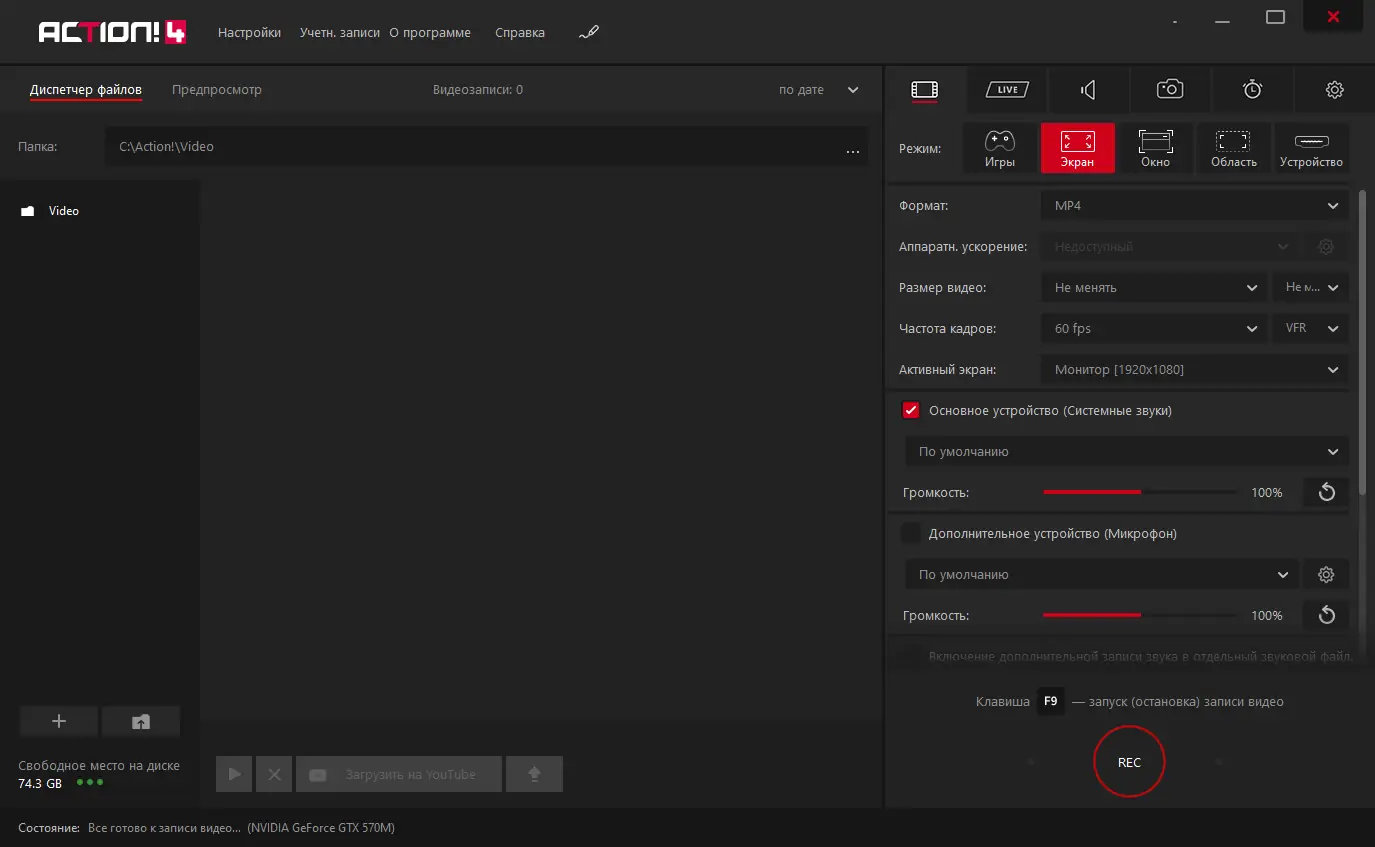Viewport: 1375px width, 847px height.
Task: Maximize the Action! window
Action: (1275, 17)
